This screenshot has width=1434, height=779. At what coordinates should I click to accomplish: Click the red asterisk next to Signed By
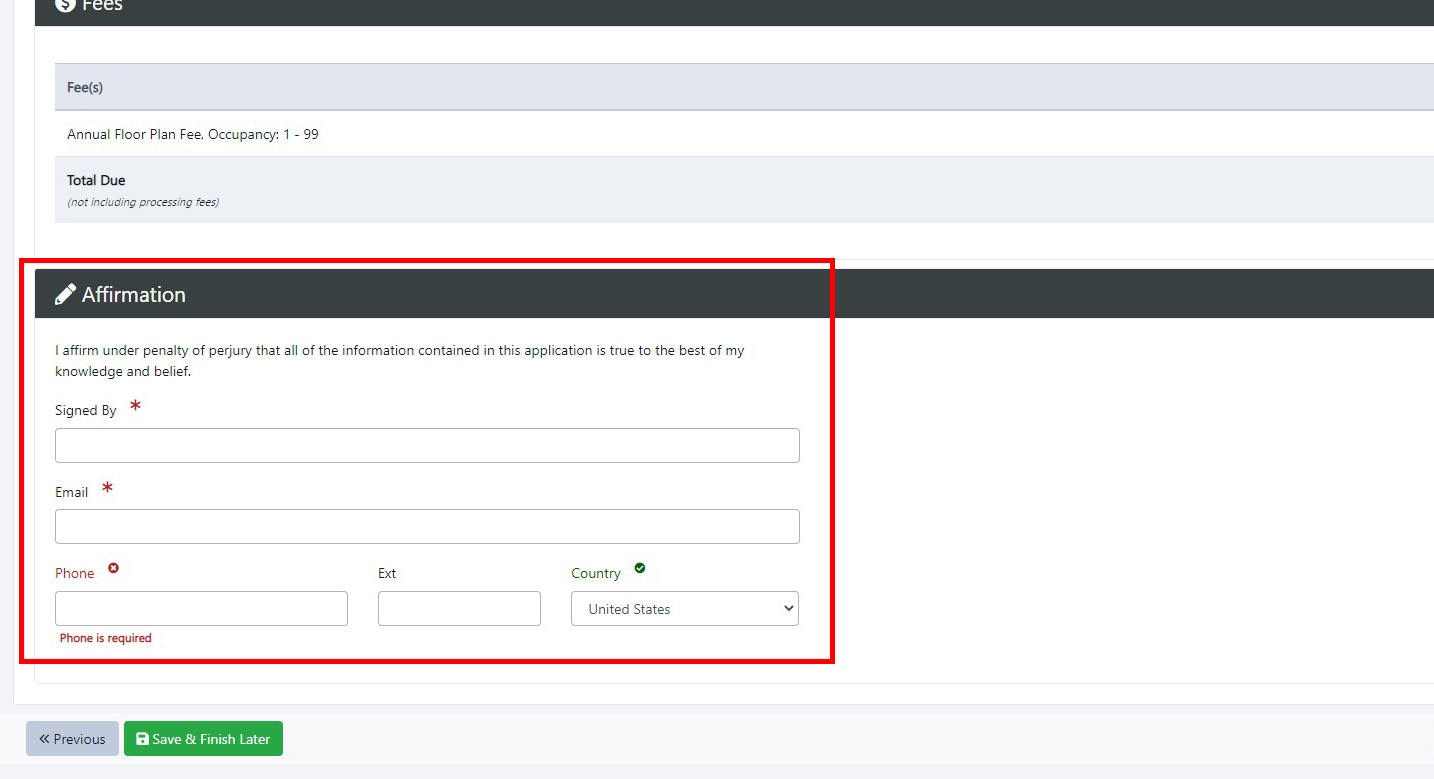[135, 407]
